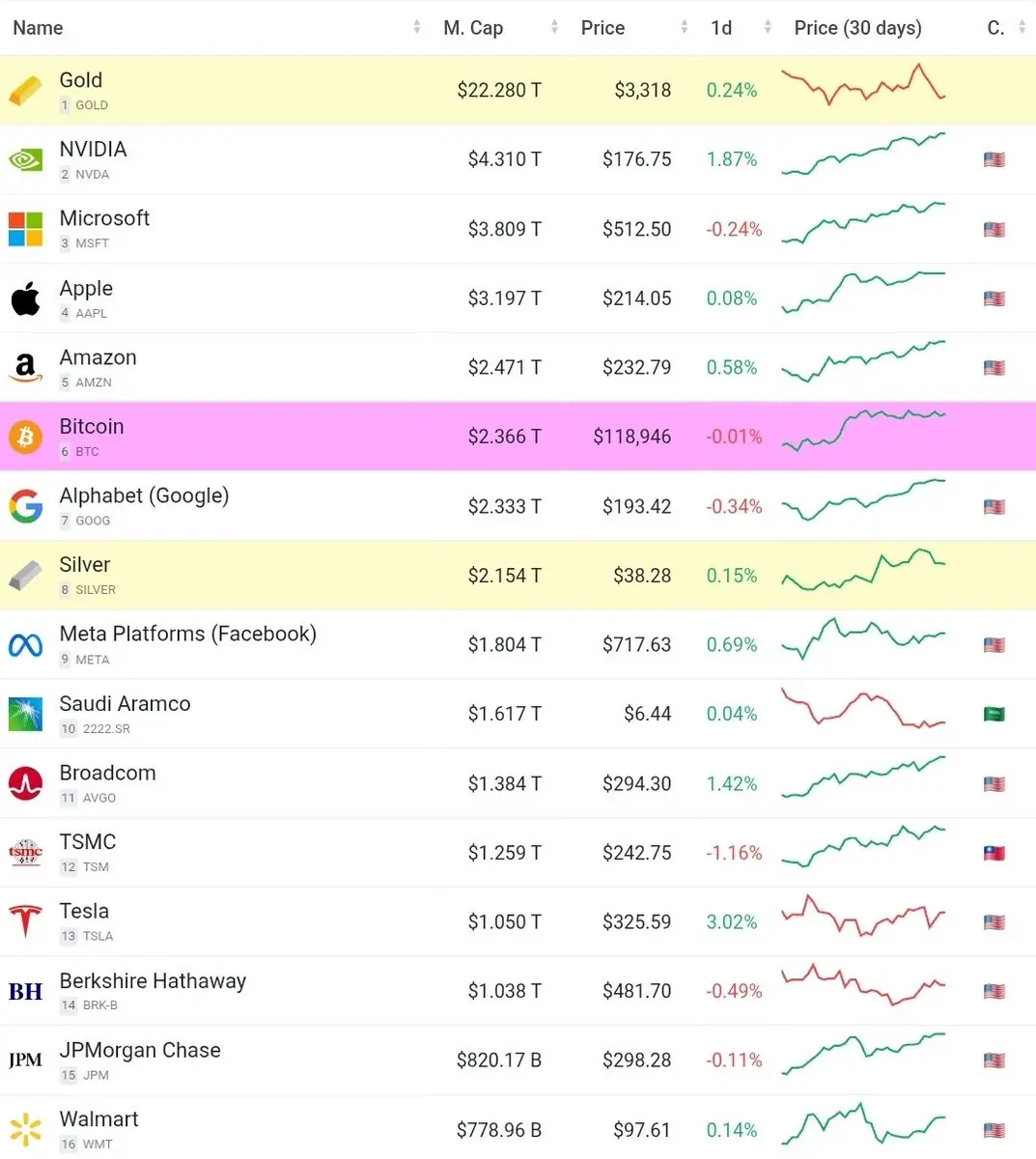Open the Walmart company link

(98, 1119)
